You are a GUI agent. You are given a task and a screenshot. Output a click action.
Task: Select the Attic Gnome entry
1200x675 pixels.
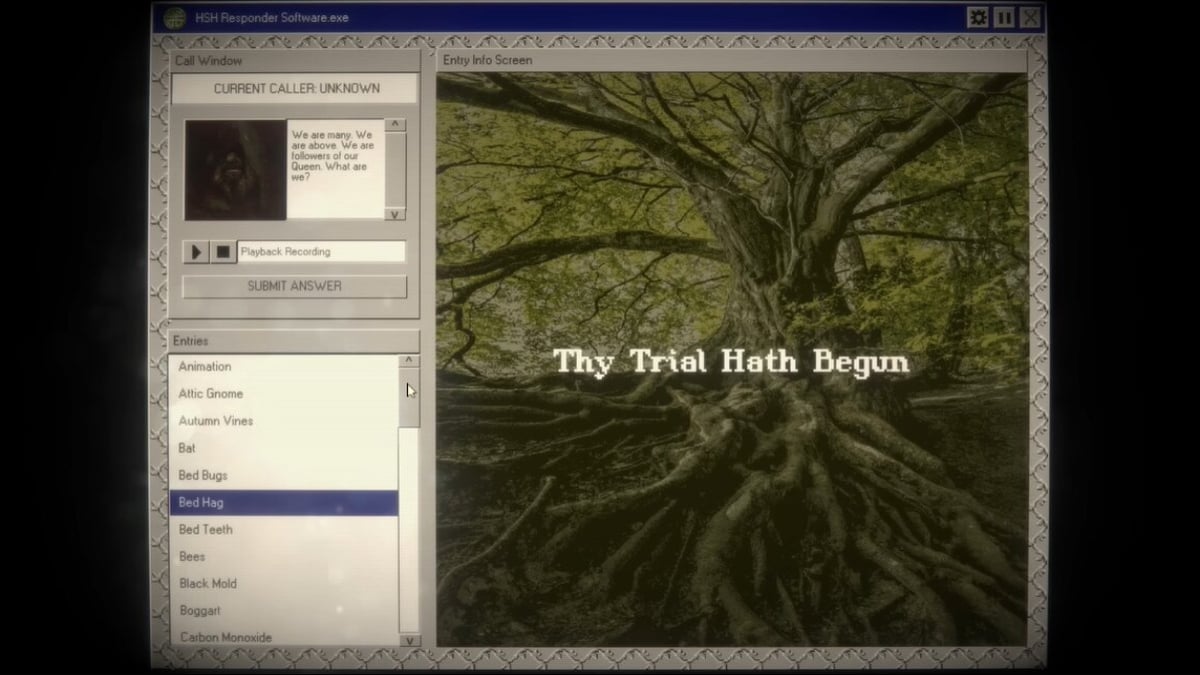[284, 394]
